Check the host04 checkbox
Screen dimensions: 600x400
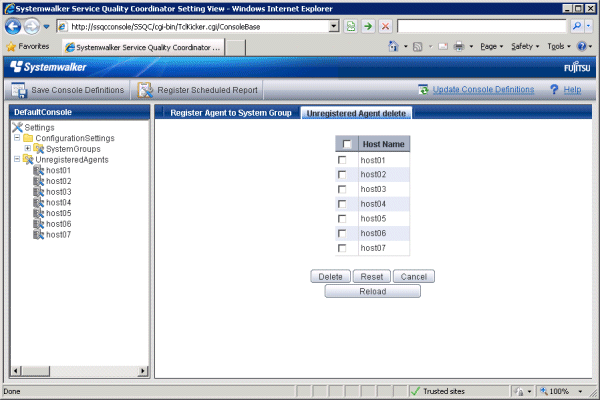[x=342, y=204]
